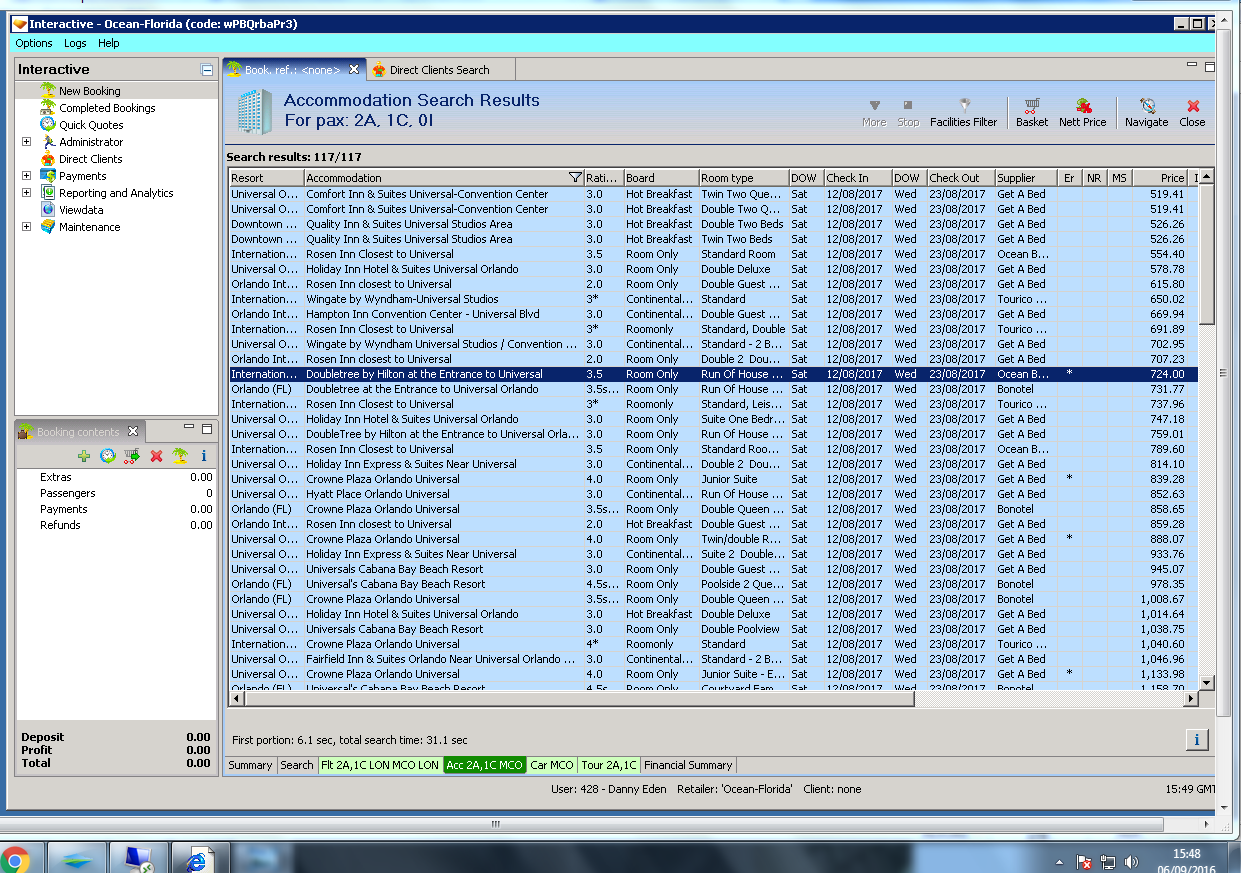Click the Navigate compass icon

(1146, 106)
